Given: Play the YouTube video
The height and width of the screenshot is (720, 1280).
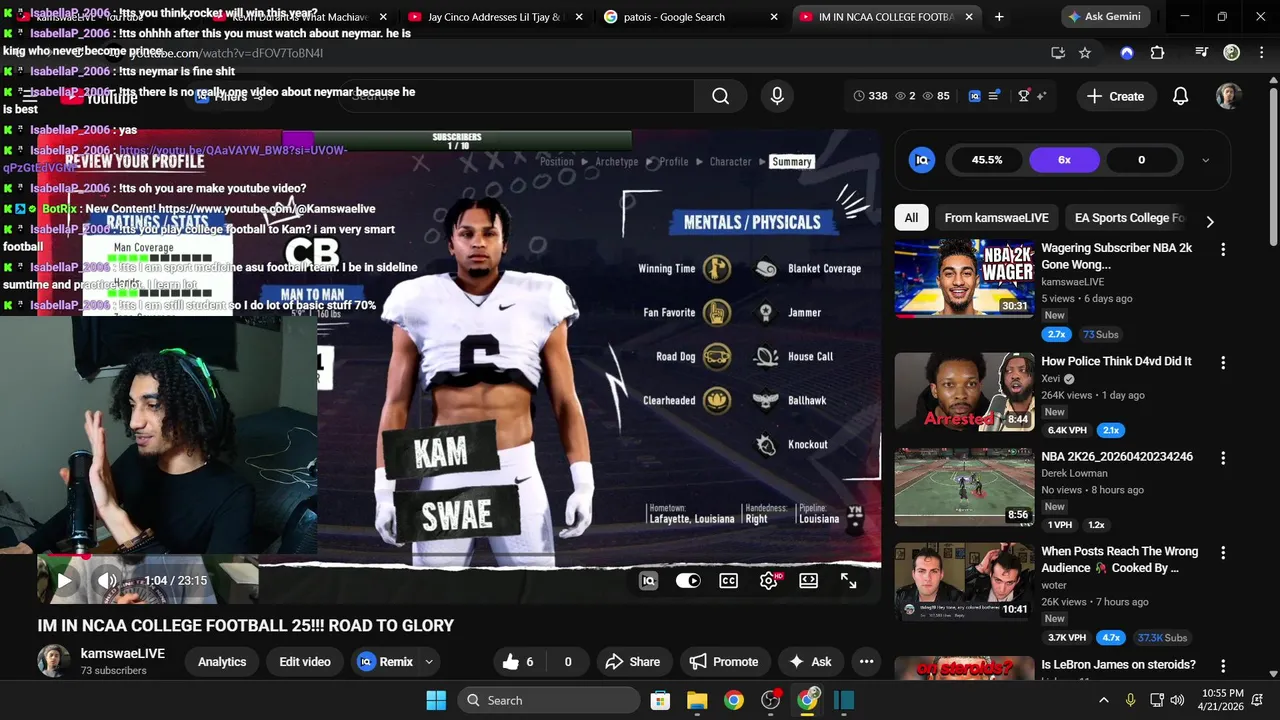Looking at the screenshot, I should tap(63, 580).
